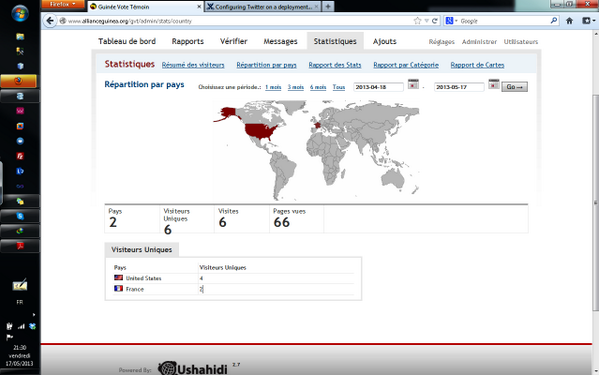Screen dimensions: 599x375
Task: Click the France row text
Action: pyautogui.click(x=134, y=289)
